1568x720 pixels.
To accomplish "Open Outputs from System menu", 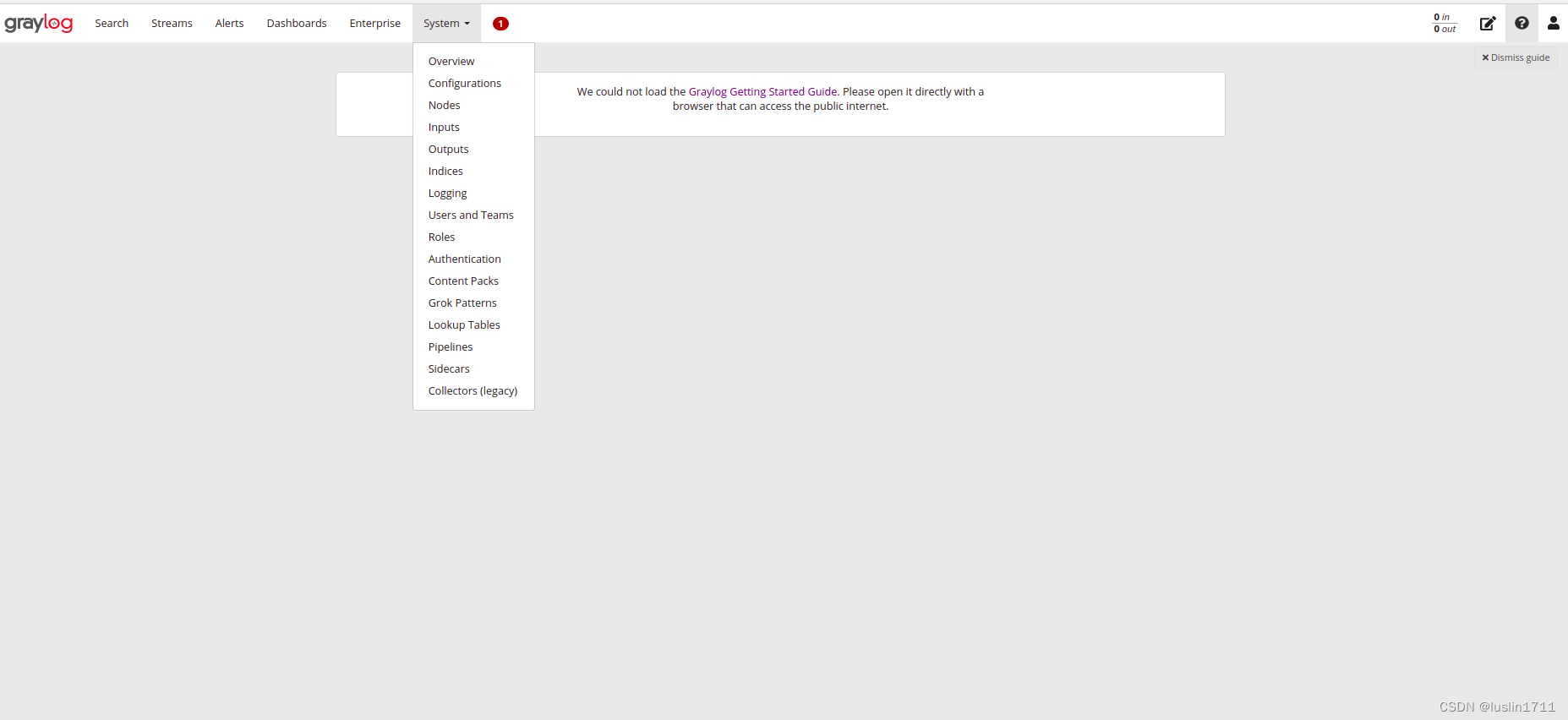I will click(473, 149).
